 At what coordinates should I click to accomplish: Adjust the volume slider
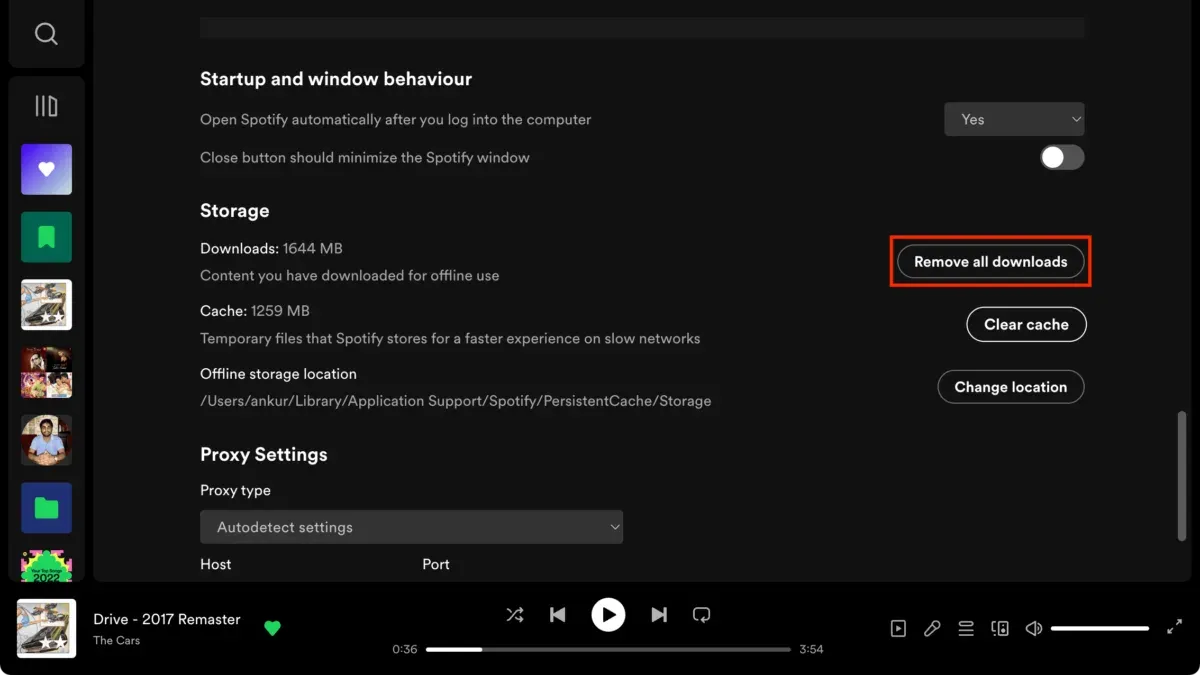tap(1100, 628)
